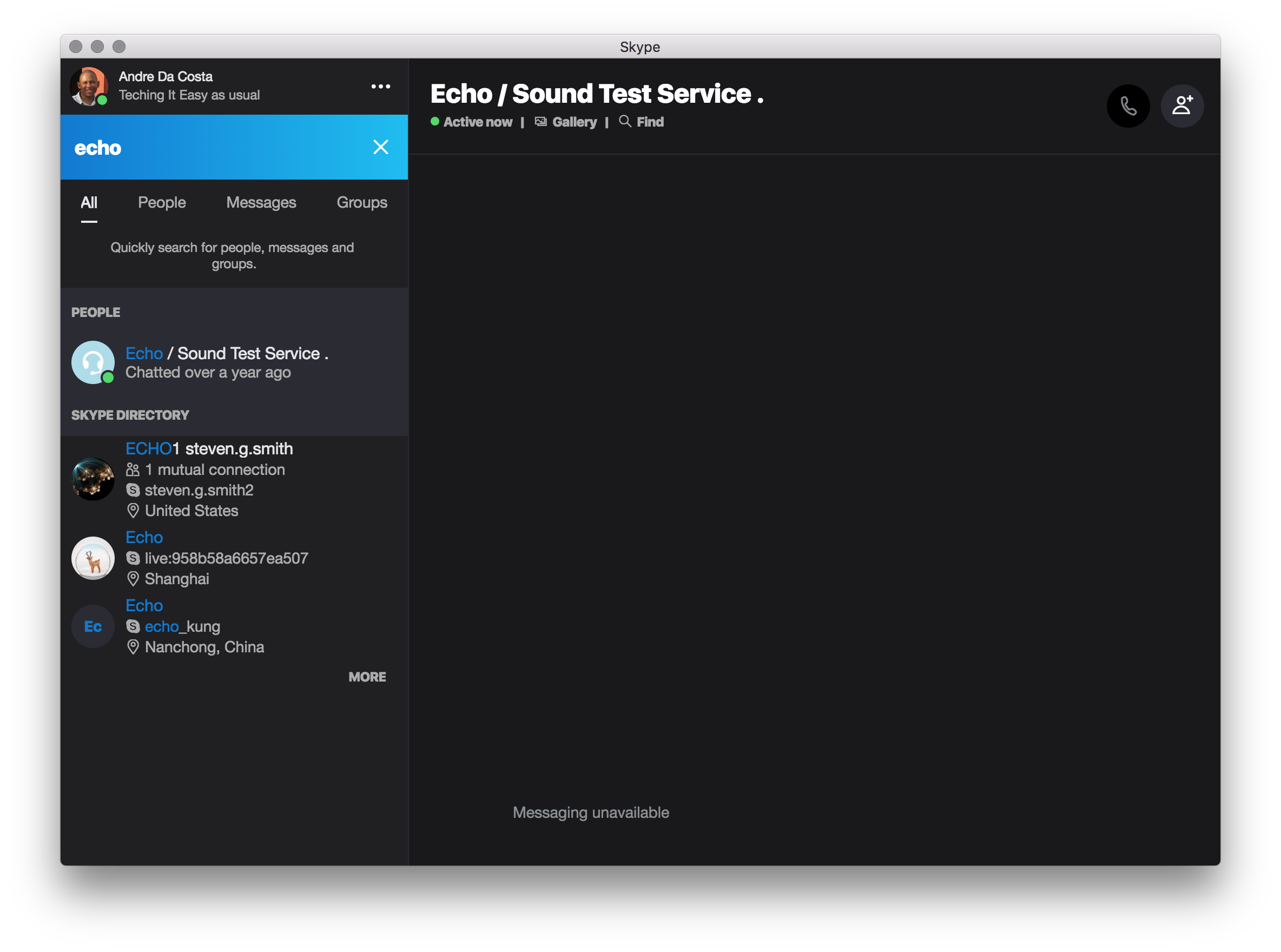Image resolution: width=1281 pixels, height=952 pixels.
Task: Click Find to search in conversation
Action: click(642, 122)
